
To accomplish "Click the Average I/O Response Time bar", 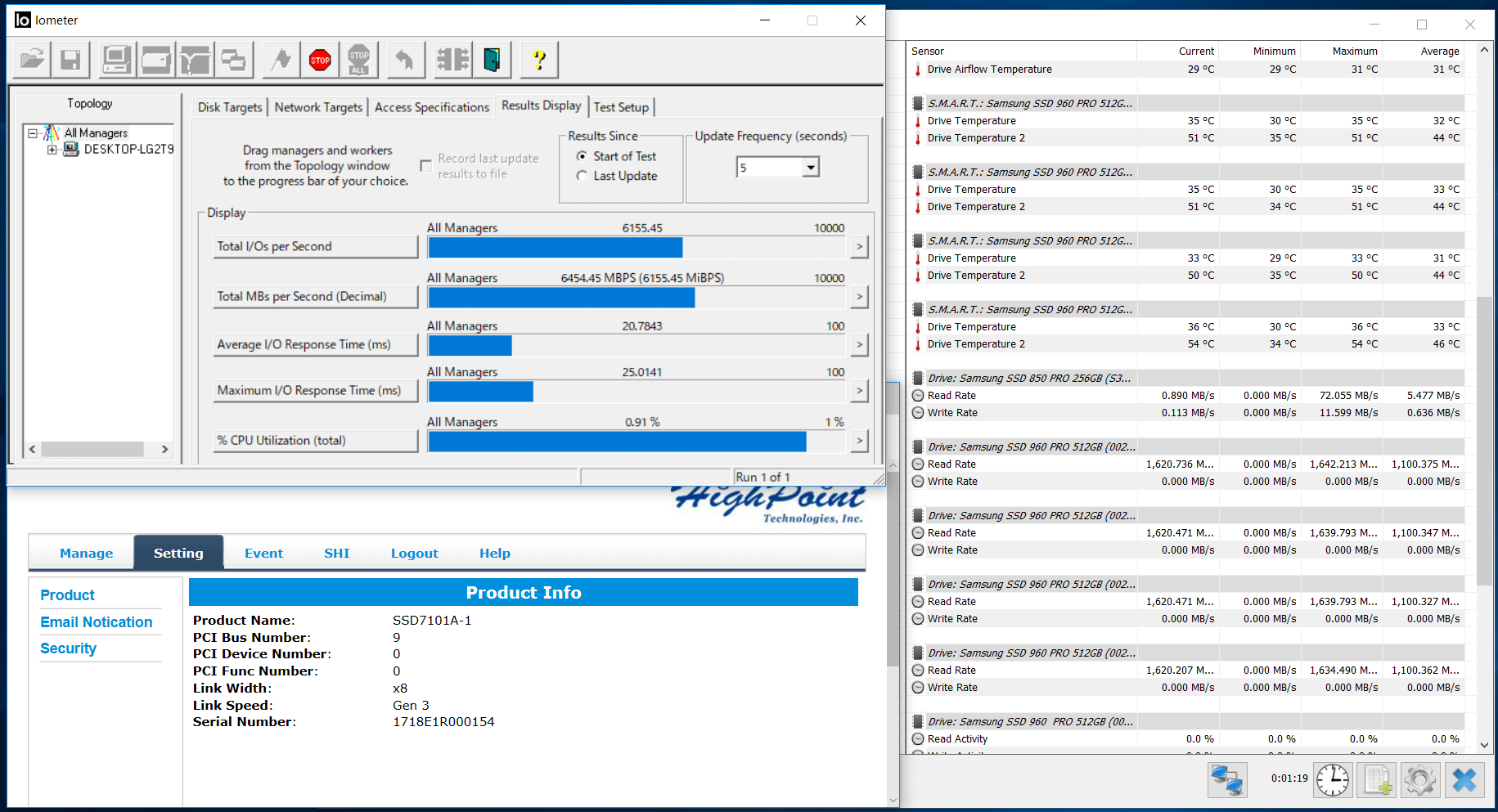I will click(x=637, y=345).
